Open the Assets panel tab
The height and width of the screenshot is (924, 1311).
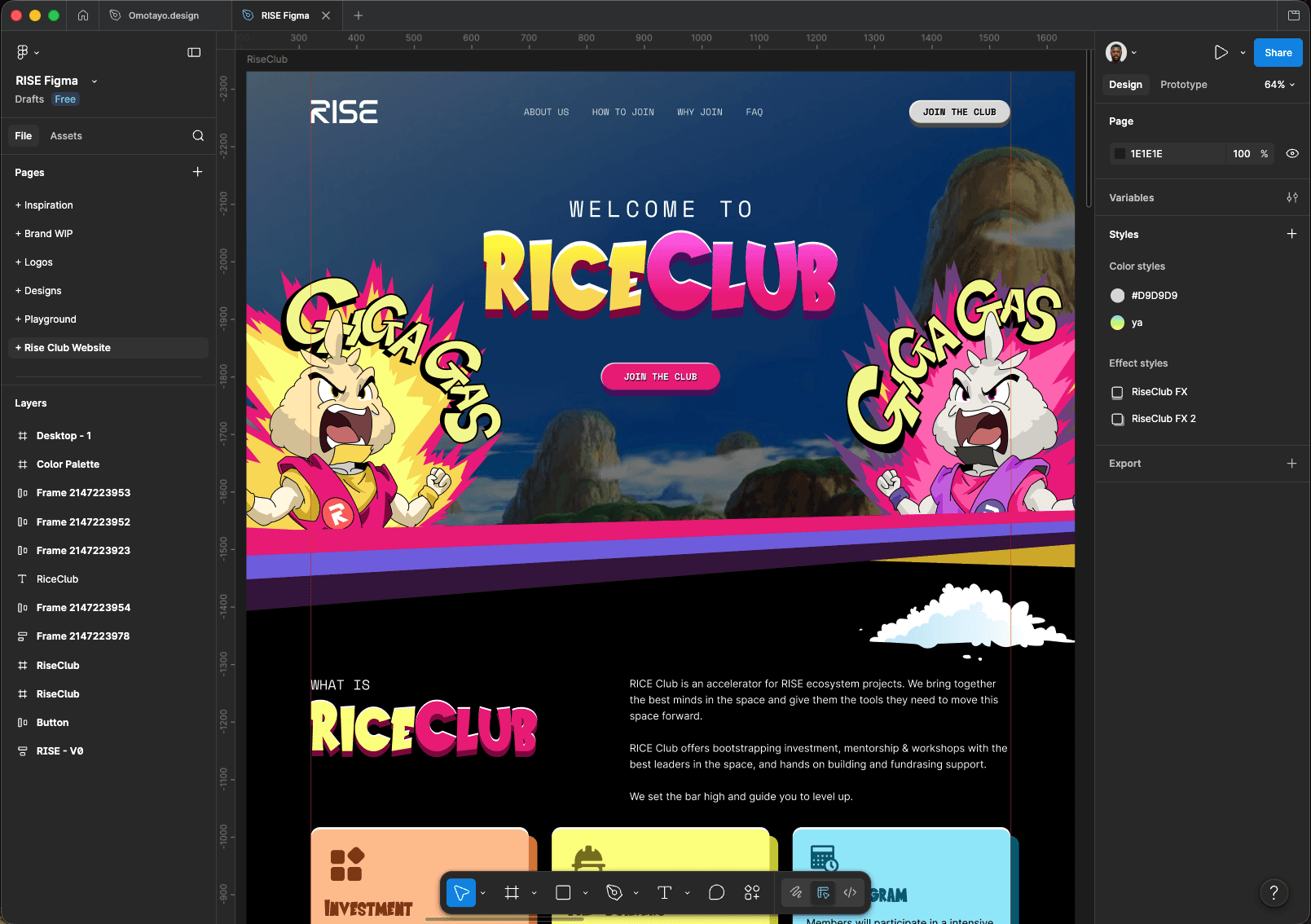(66, 136)
